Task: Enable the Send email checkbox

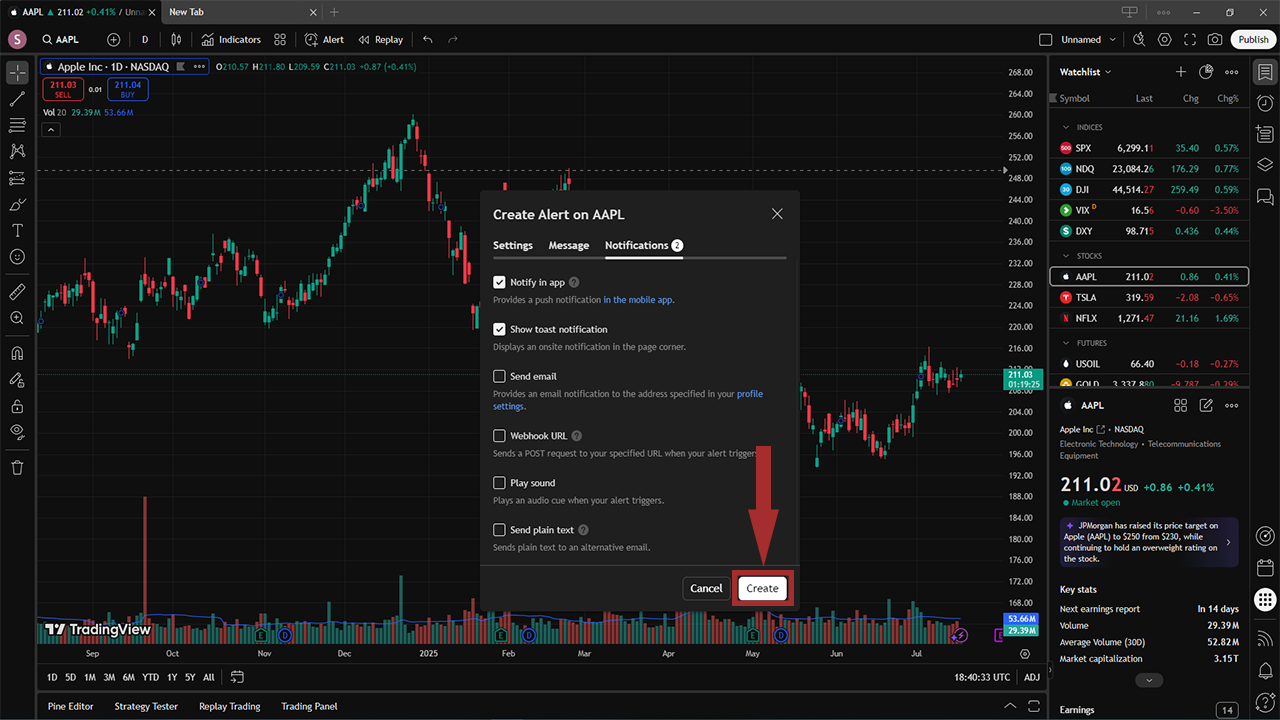Action: coord(499,376)
